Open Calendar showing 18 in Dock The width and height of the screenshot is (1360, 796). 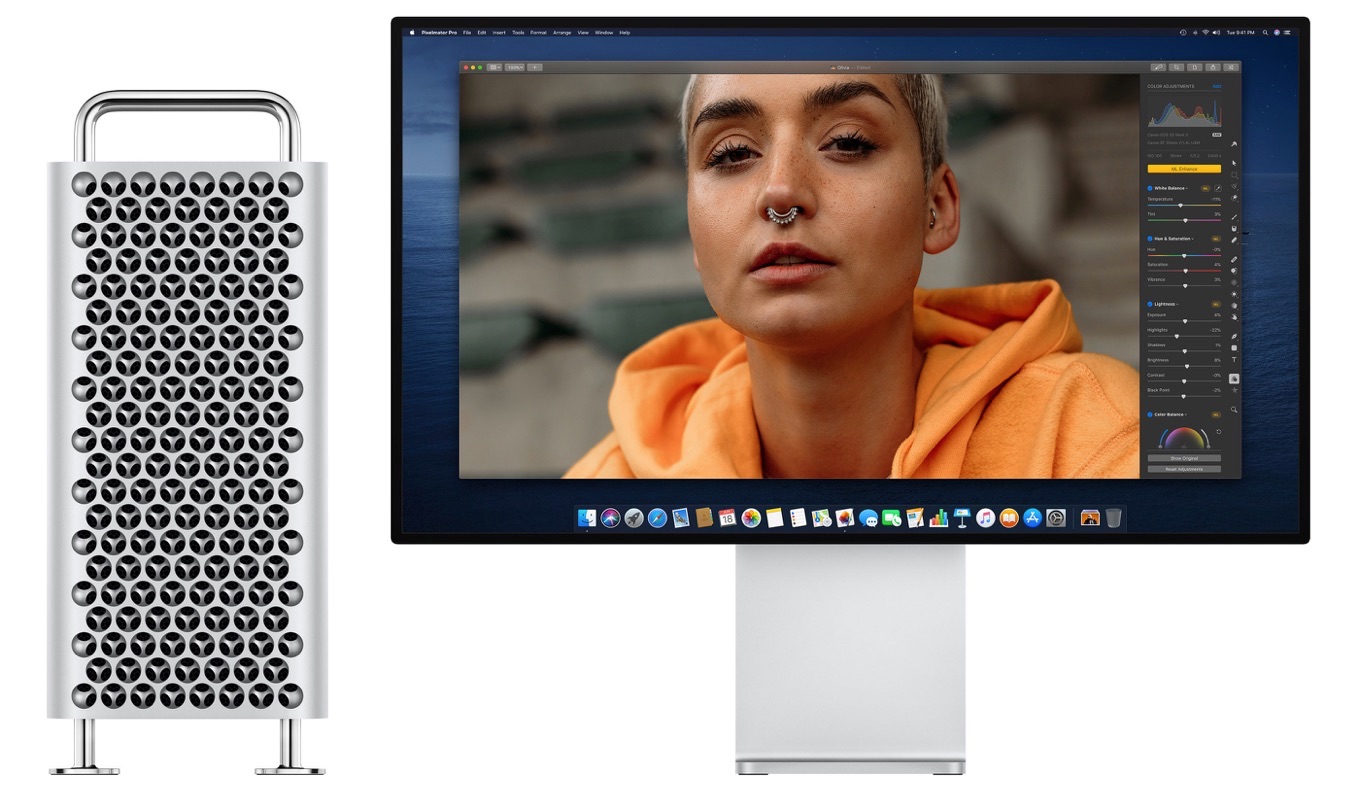(x=727, y=518)
